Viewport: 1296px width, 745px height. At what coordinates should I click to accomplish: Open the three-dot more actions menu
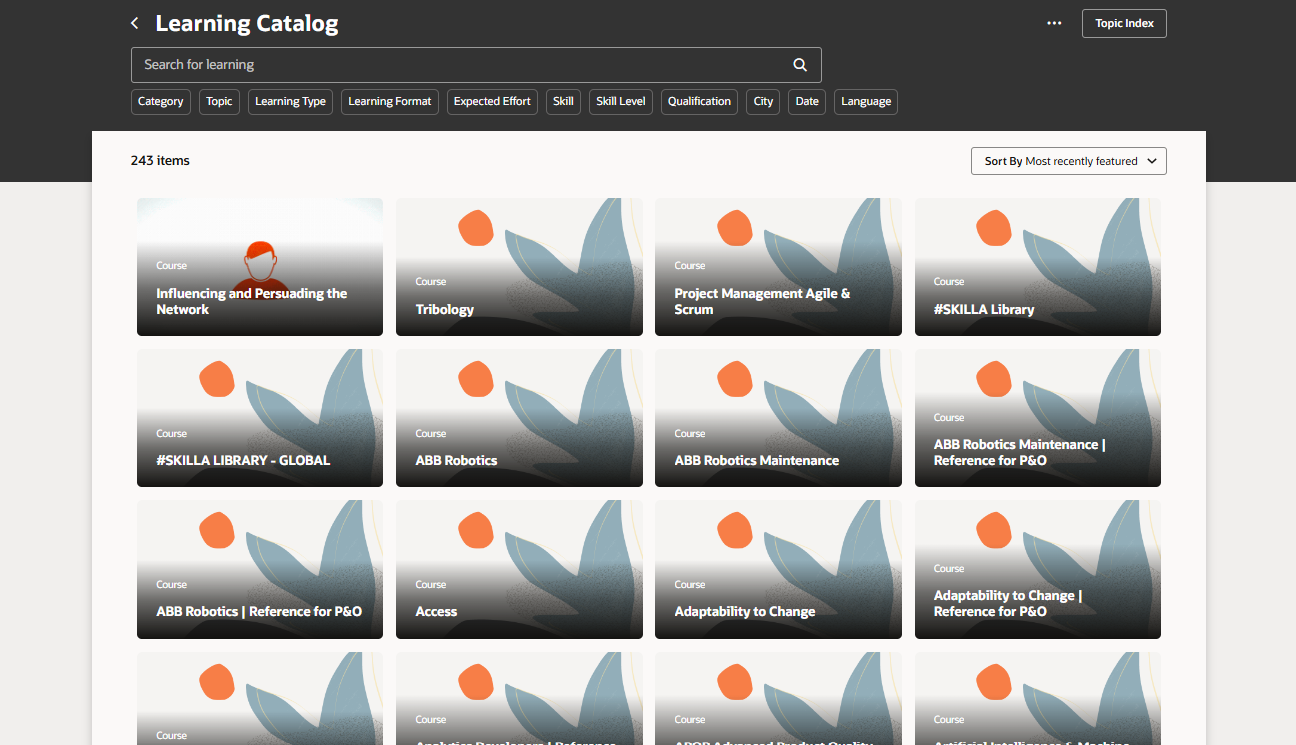tap(1054, 23)
